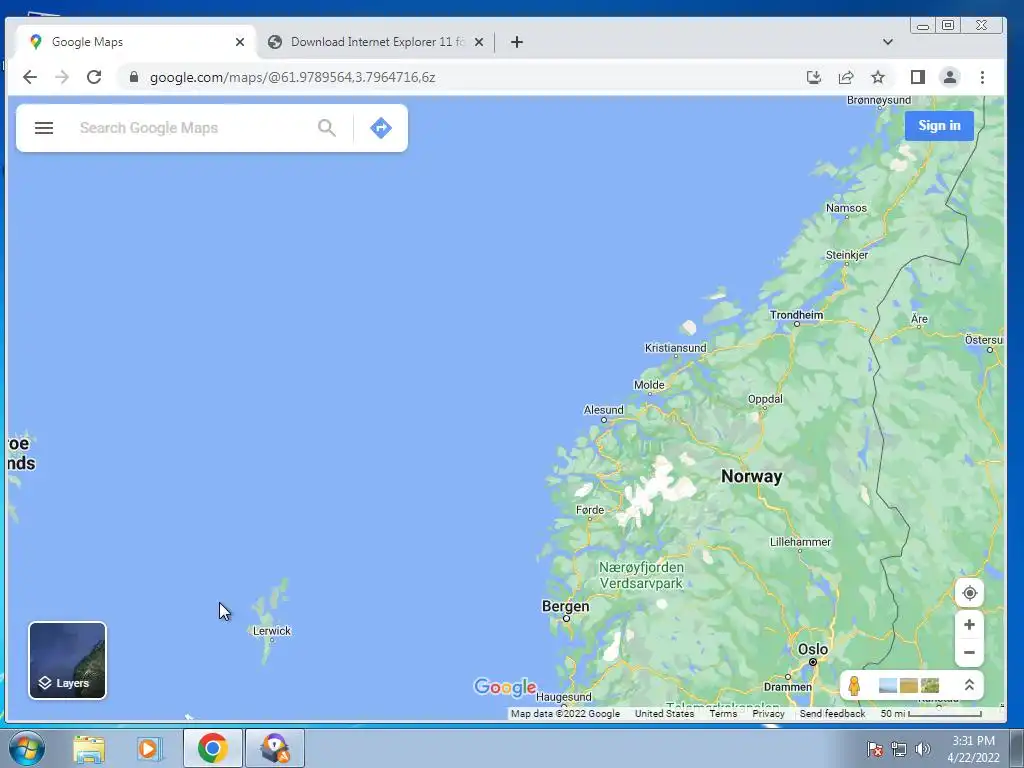Click the address bar URL

coord(293,77)
